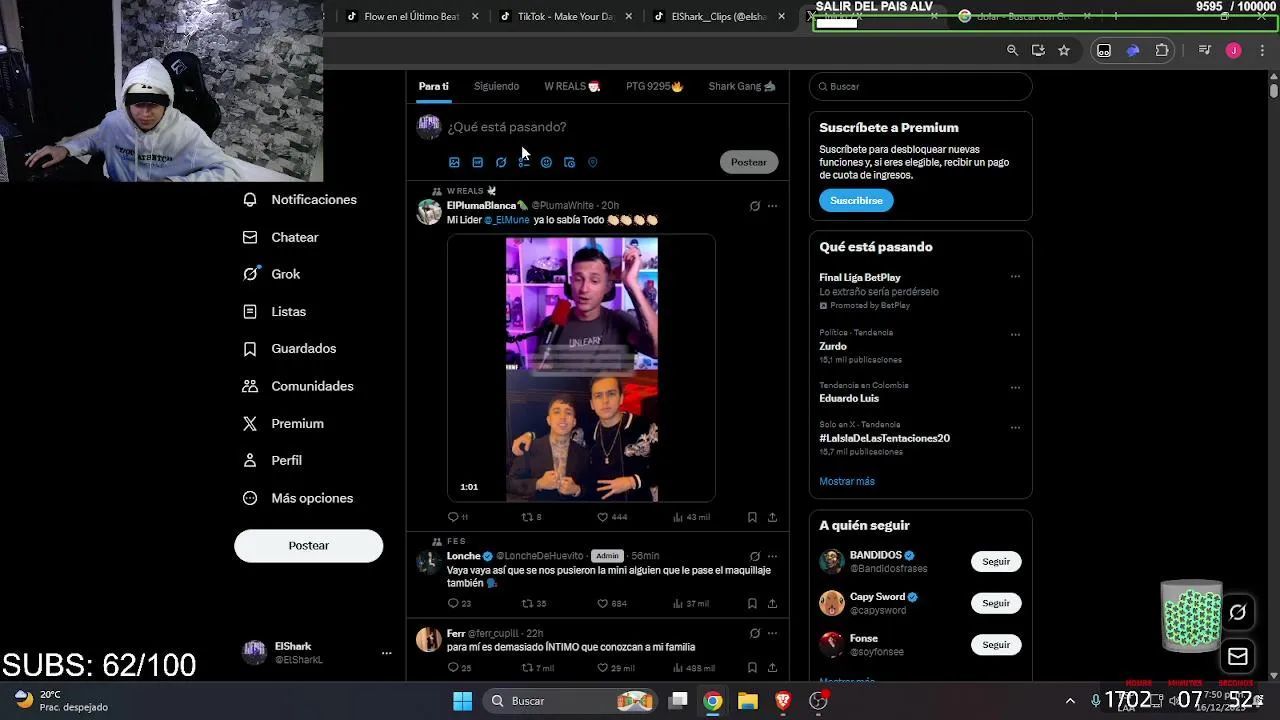
Task: Play the ElPlumaBlanca video thumbnail
Action: 581,368
